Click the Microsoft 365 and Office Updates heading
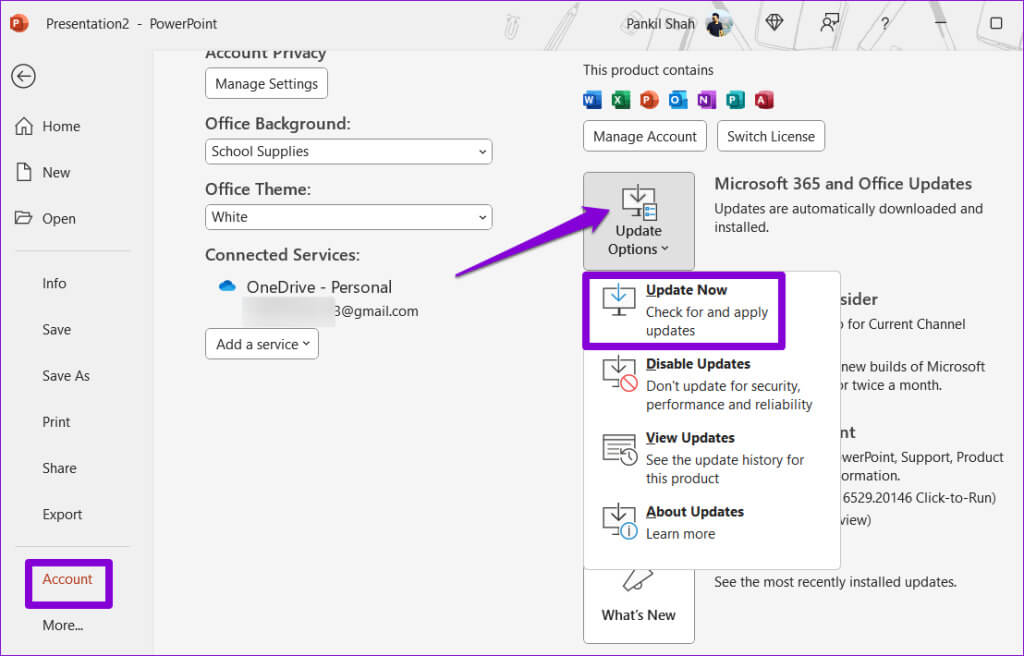Viewport: 1024px width, 656px height. click(843, 184)
